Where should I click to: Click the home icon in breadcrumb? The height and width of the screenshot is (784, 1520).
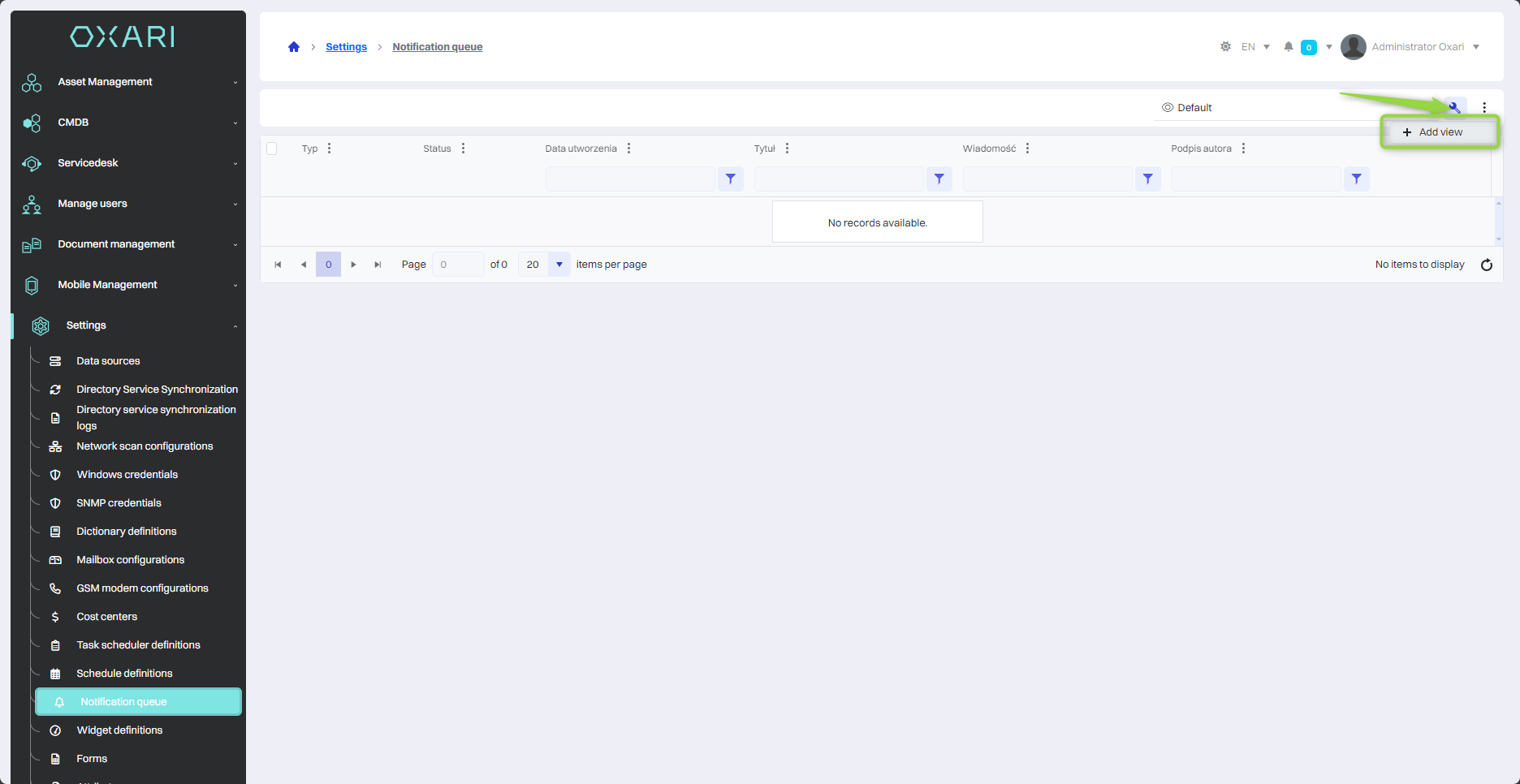(294, 47)
